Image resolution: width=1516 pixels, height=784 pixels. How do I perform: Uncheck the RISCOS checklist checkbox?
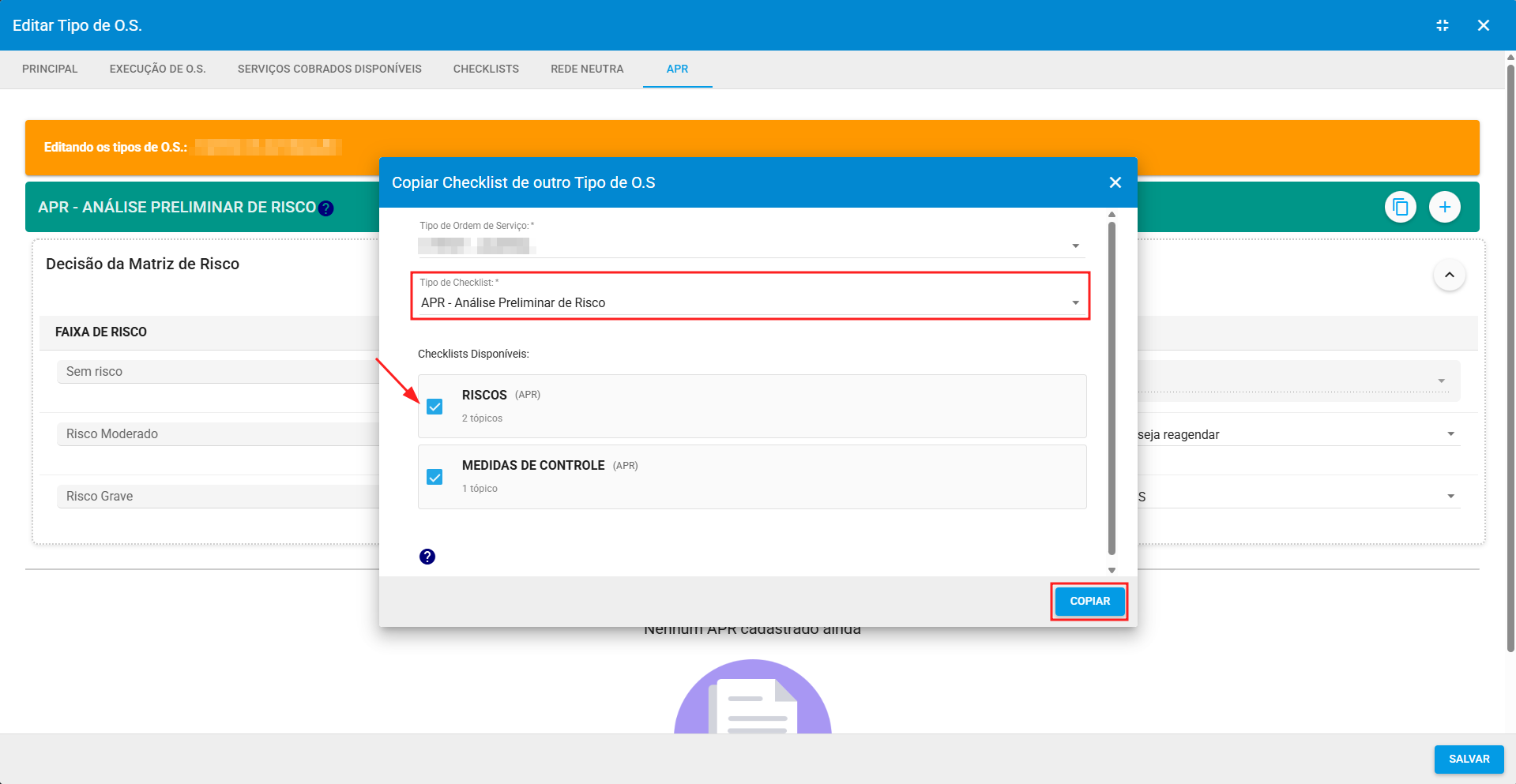click(x=434, y=407)
